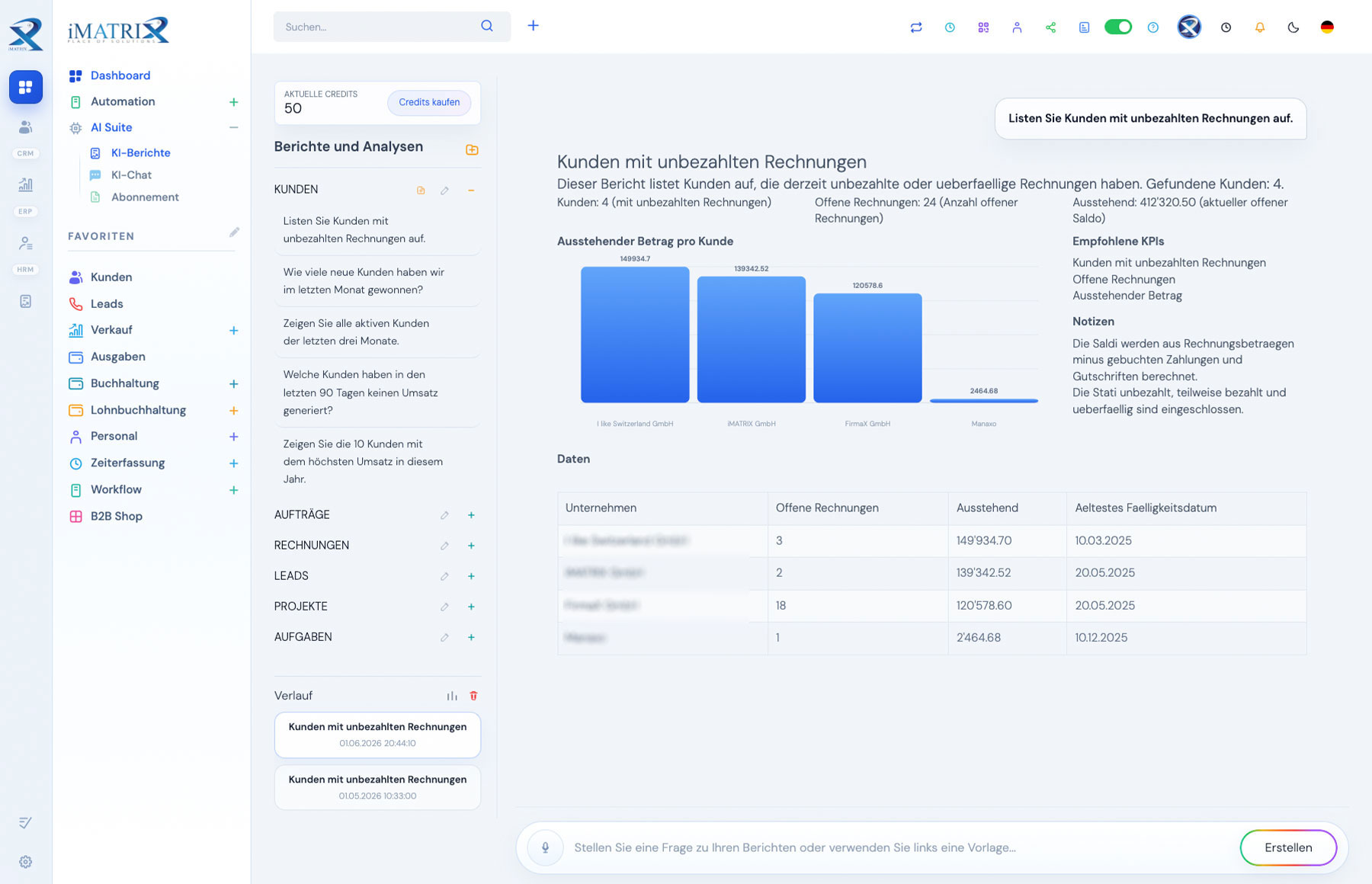Collapse the AI Suite section
The width and height of the screenshot is (1372, 884).
point(234,128)
